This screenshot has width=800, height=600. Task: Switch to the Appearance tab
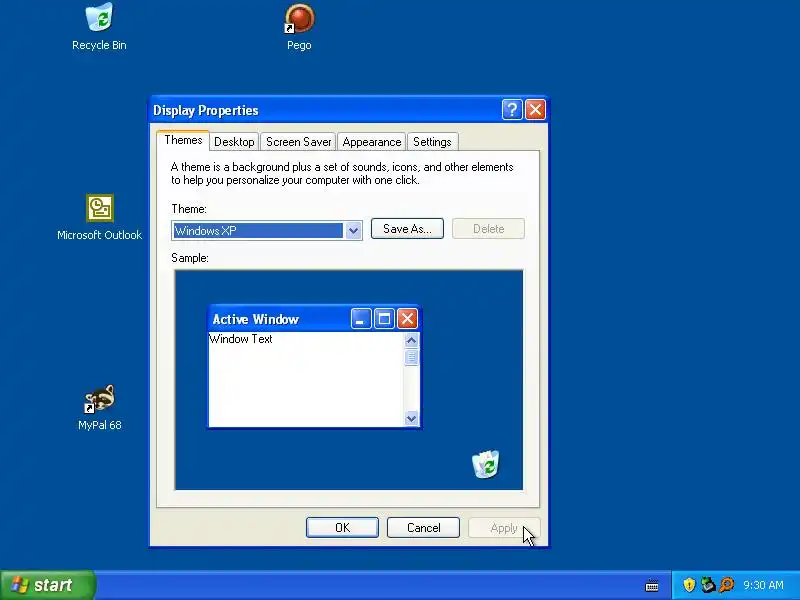pos(371,142)
